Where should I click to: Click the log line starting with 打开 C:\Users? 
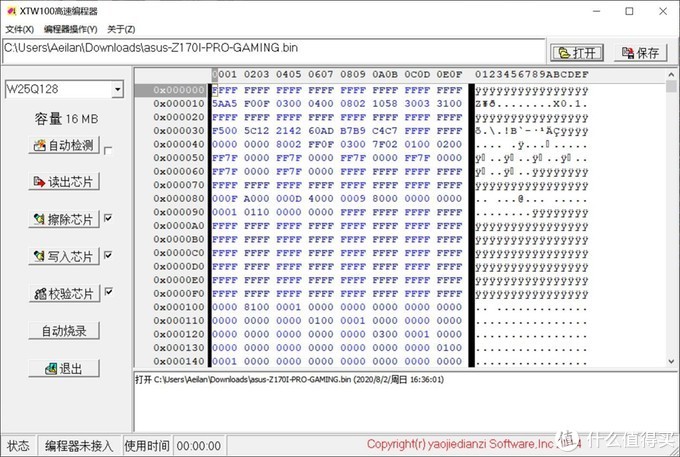[x=289, y=380]
